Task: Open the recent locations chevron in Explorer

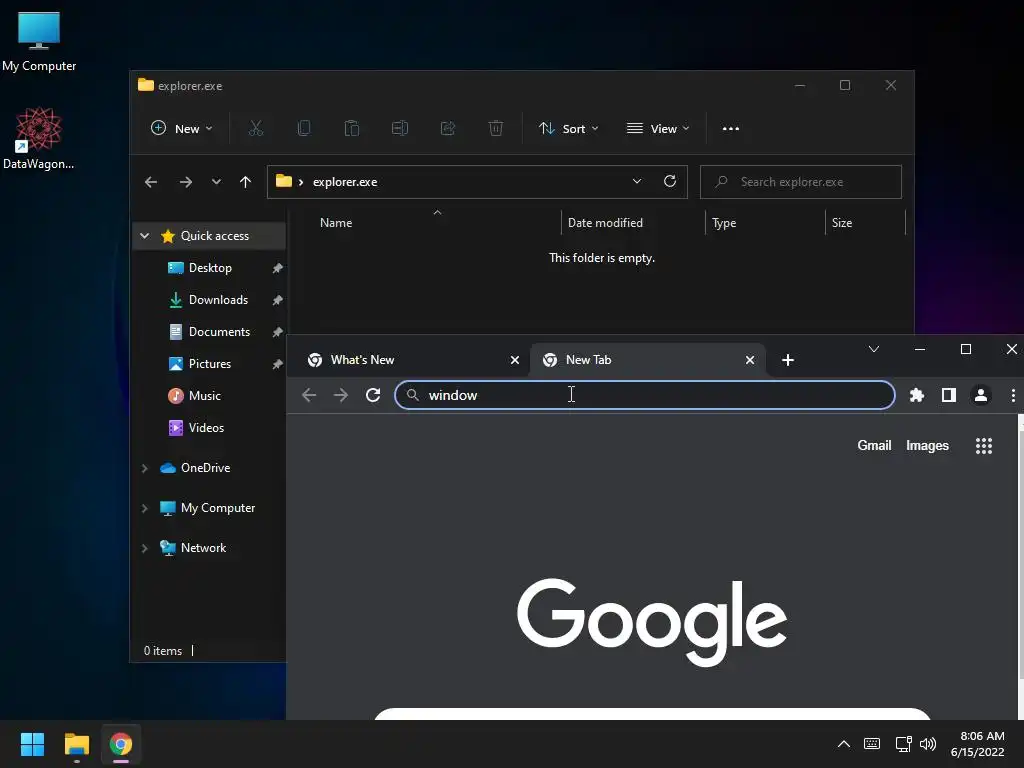Action: [x=216, y=182]
